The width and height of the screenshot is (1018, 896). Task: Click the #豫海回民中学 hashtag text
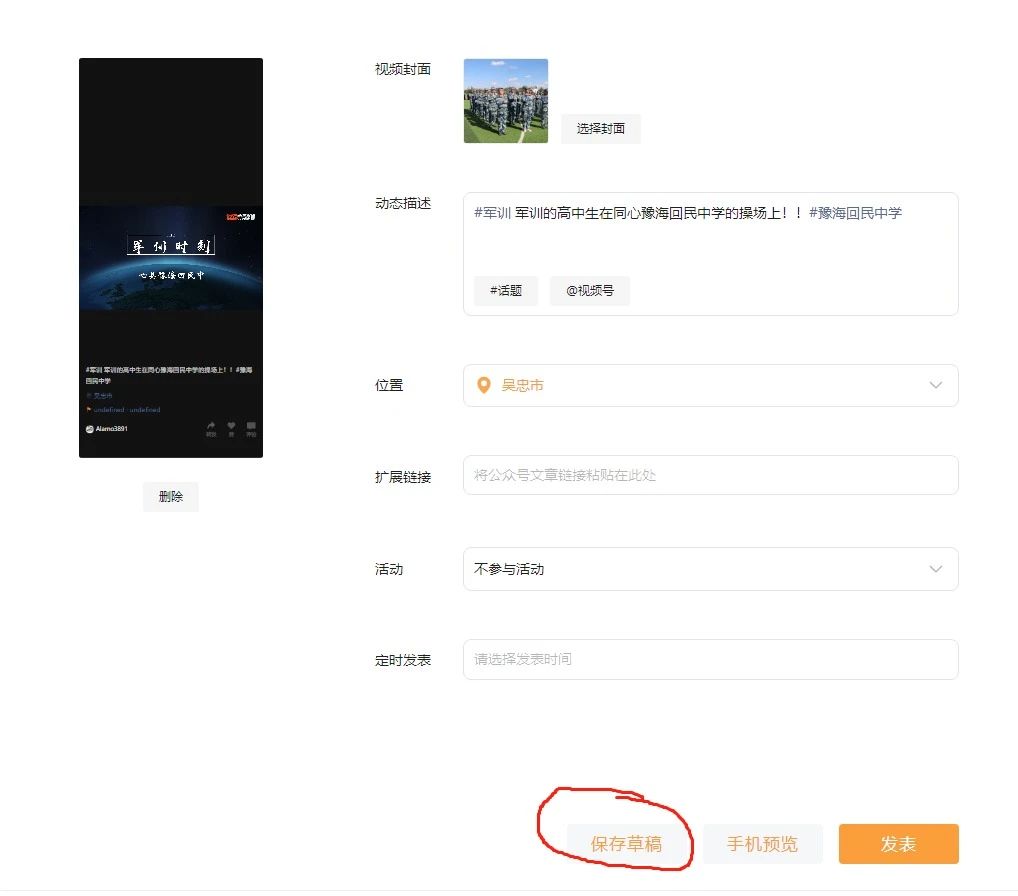855,213
